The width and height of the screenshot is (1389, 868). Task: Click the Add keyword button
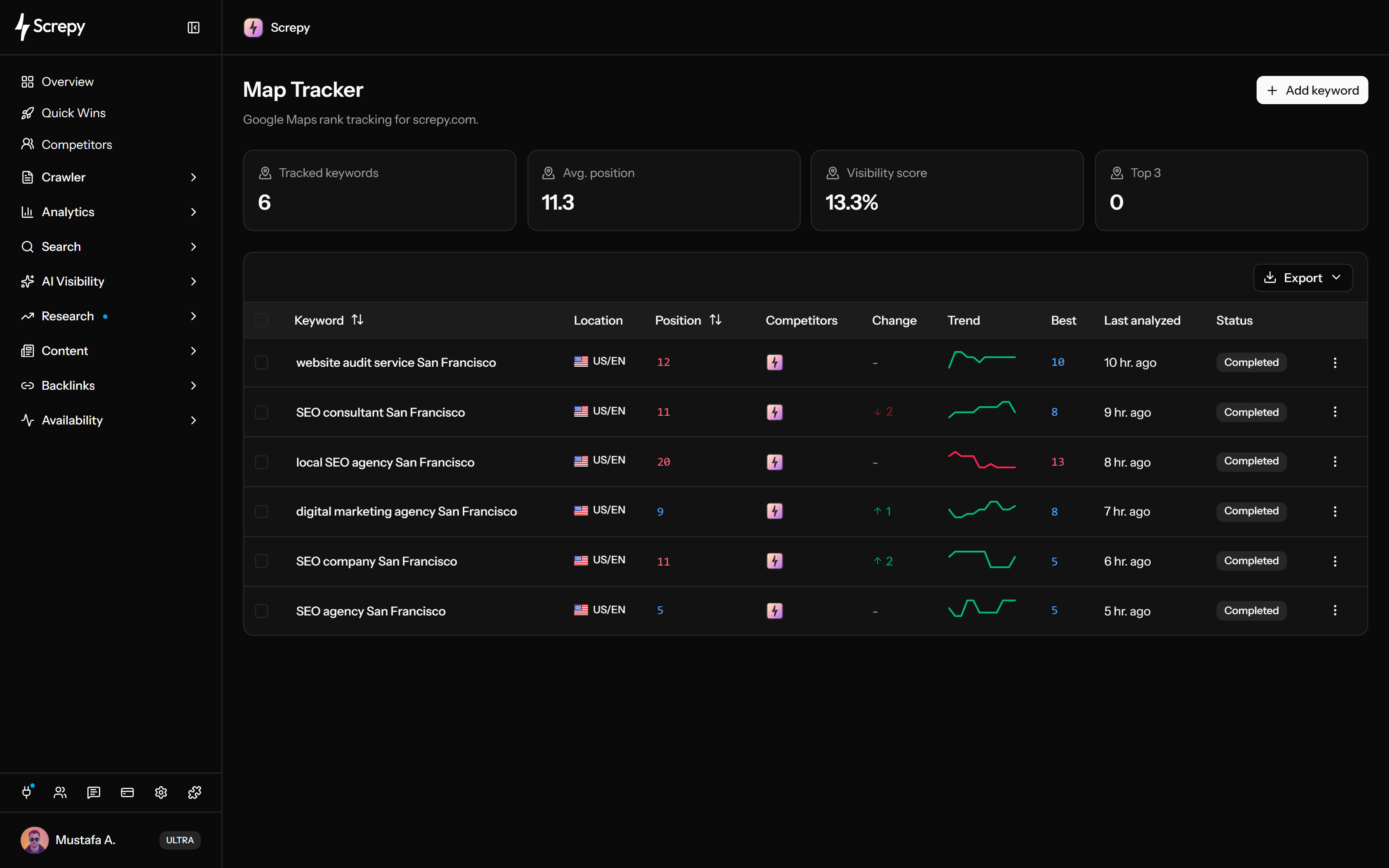pos(1312,90)
